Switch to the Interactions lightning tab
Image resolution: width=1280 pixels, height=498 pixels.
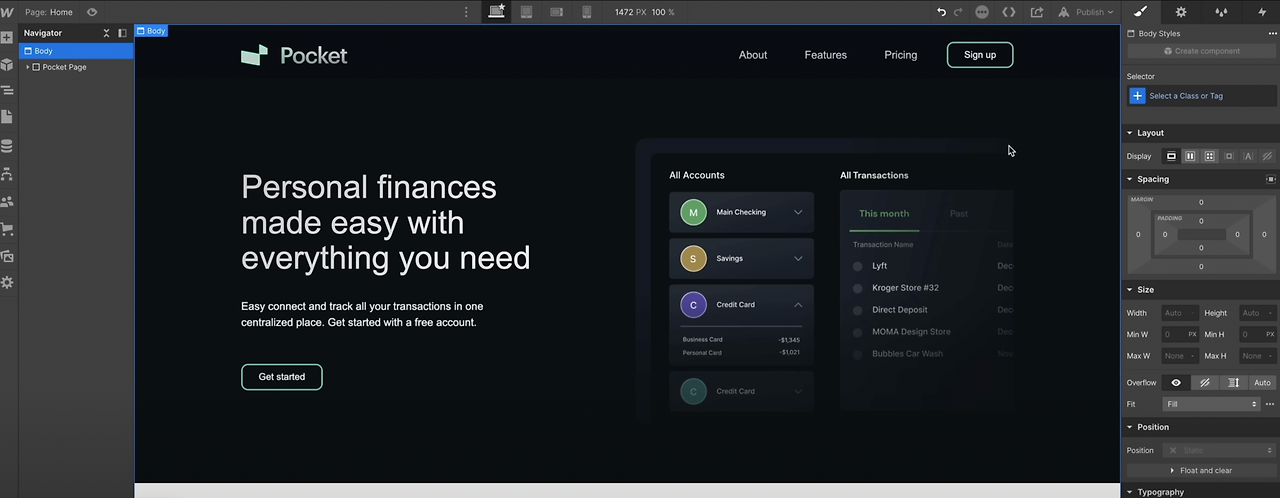1261,12
